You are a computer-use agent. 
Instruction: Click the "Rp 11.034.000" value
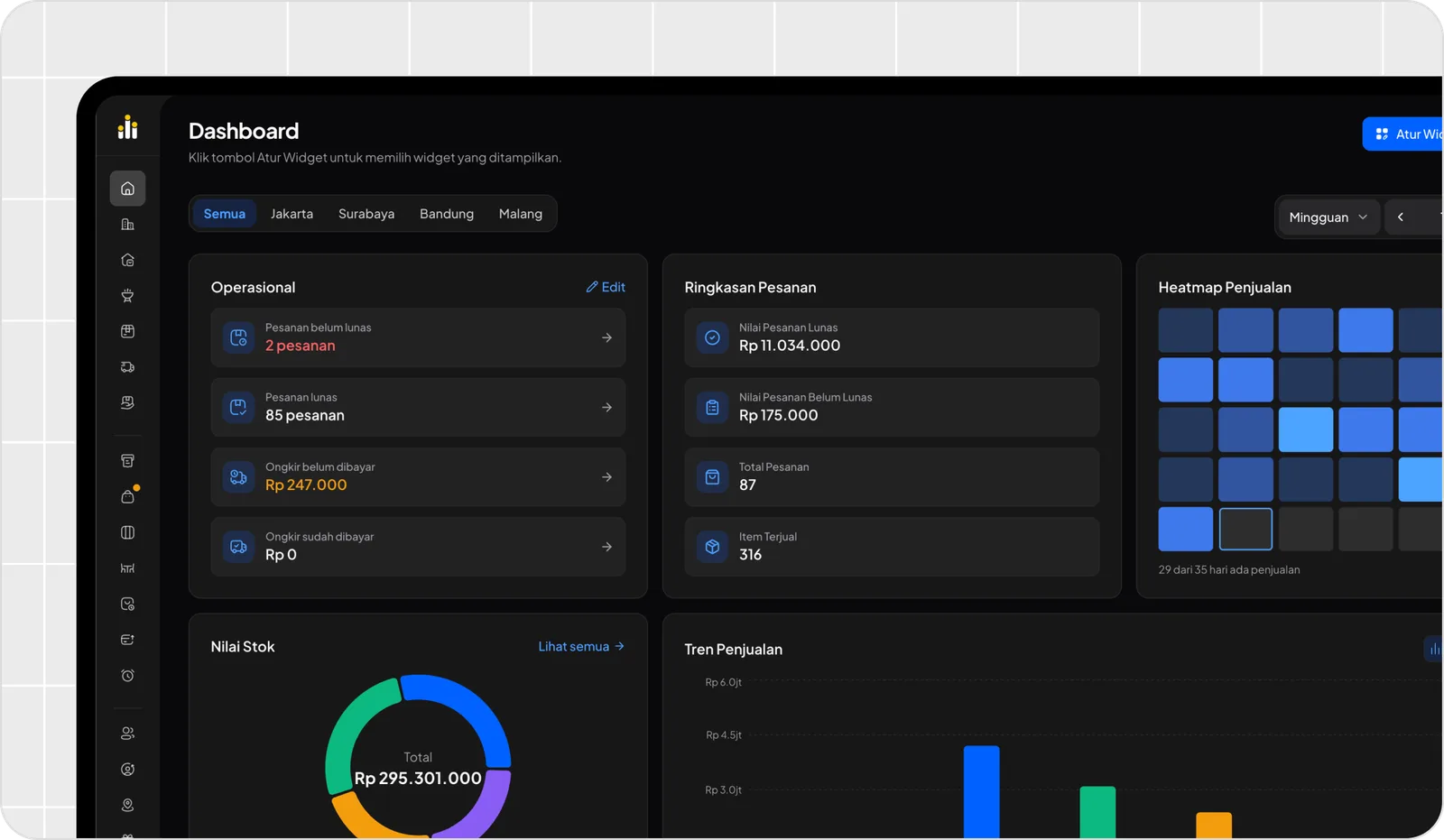tap(790, 346)
